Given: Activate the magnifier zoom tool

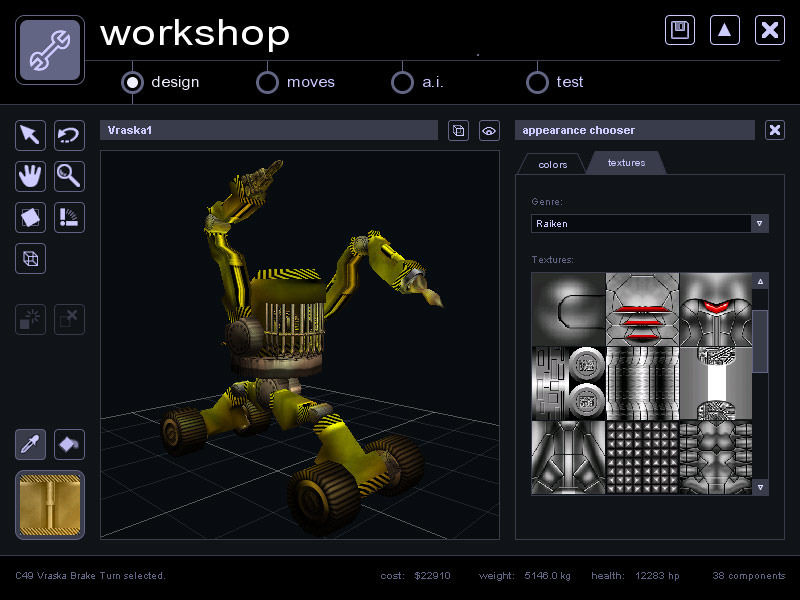Looking at the screenshot, I should point(69,176).
